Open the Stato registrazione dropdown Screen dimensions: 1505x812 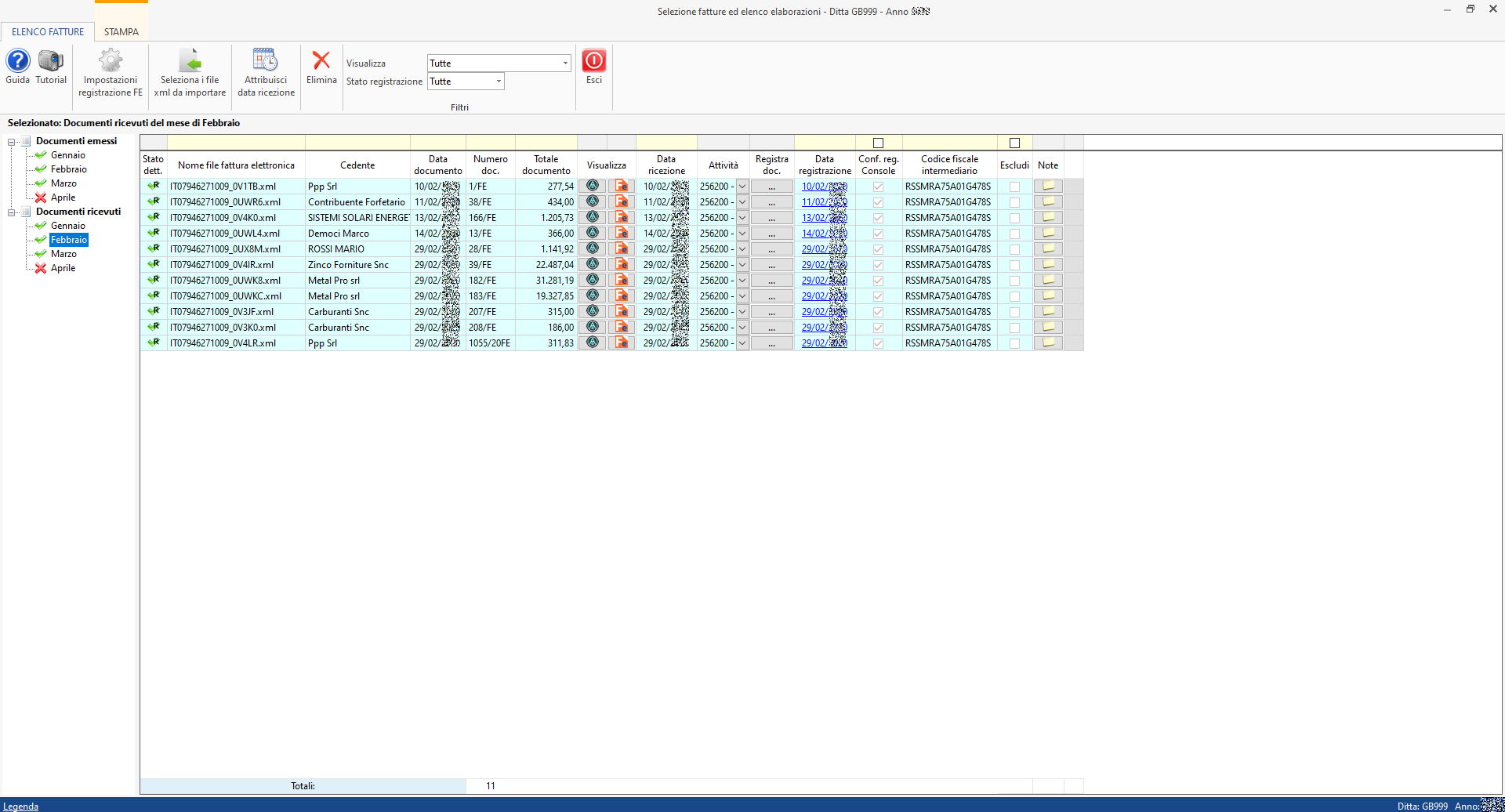coord(498,82)
